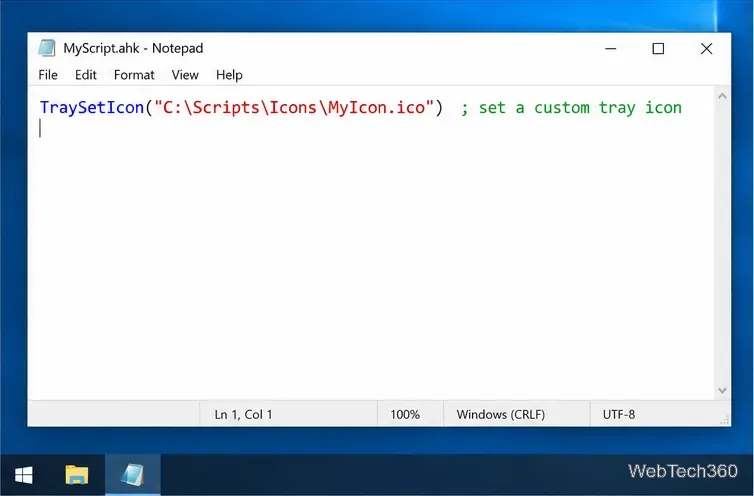Close the MyScript.ahk Notepad window
Screen dimensions: 754x496
[x=706, y=49]
